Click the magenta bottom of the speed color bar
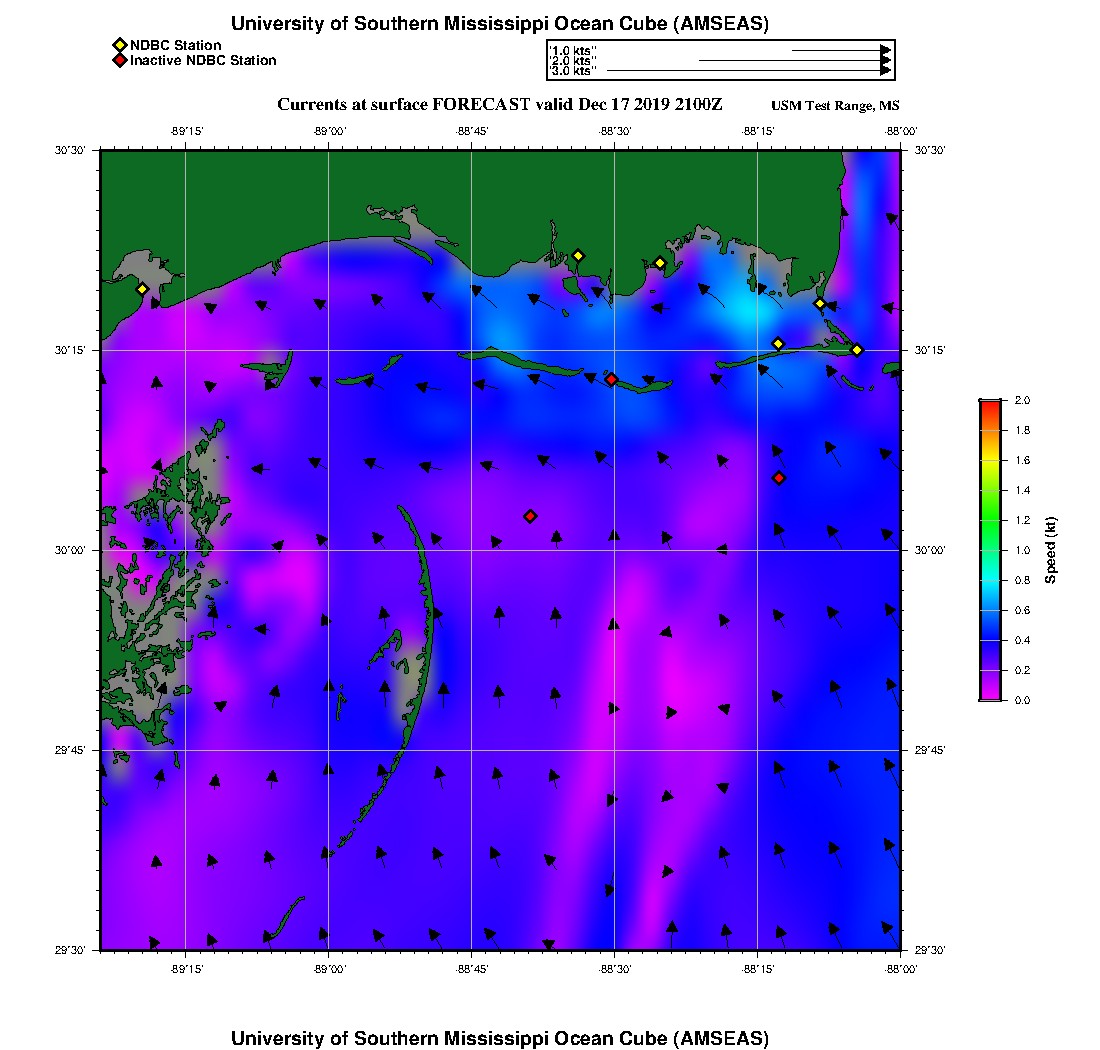 (x=990, y=695)
